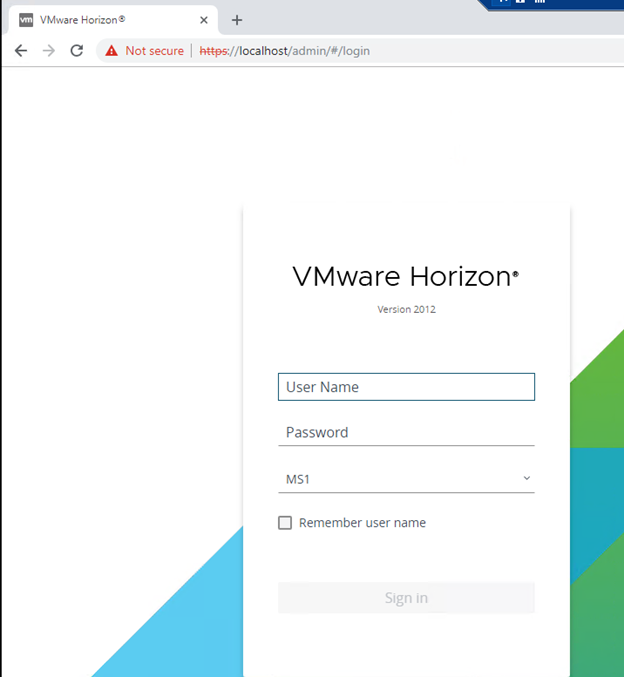Image resolution: width=624 pixels, height=677 pixels.
Task: Close the VMware Horizon tab
Action: click(204, 20)
